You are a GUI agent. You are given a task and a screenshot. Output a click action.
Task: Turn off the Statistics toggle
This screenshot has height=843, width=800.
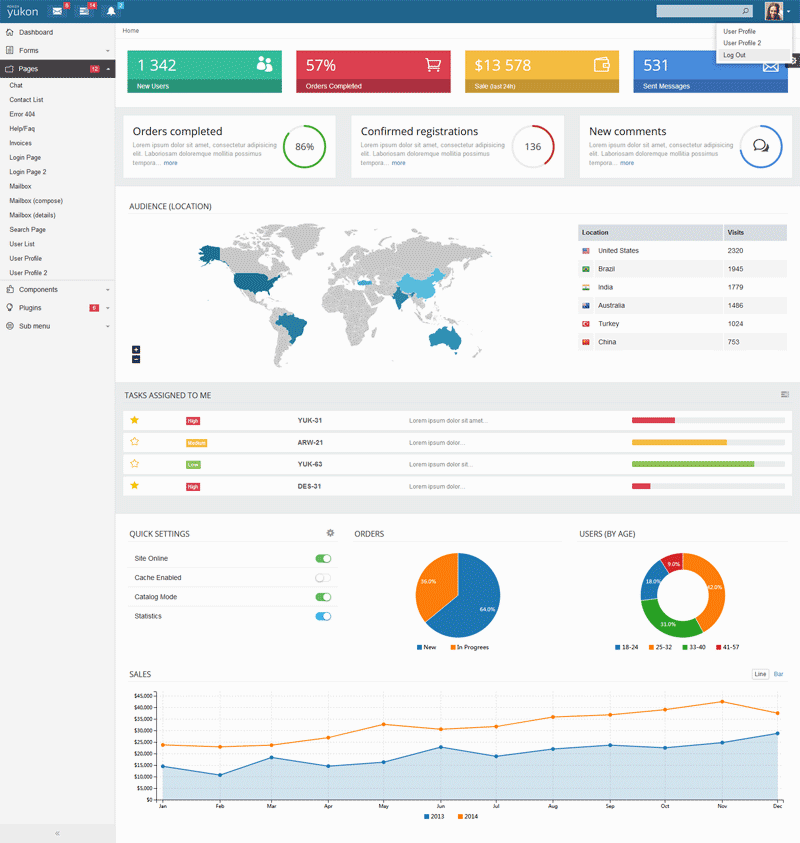322,616
